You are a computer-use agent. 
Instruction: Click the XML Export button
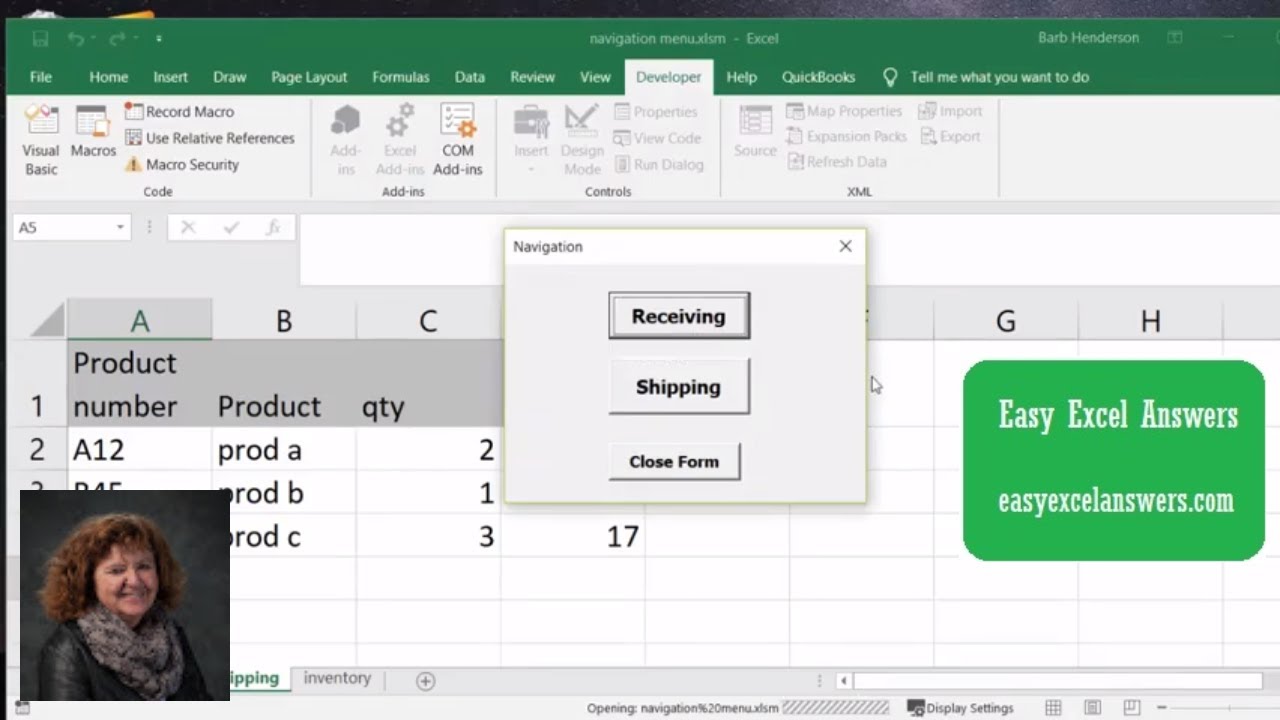coord(950,136)
